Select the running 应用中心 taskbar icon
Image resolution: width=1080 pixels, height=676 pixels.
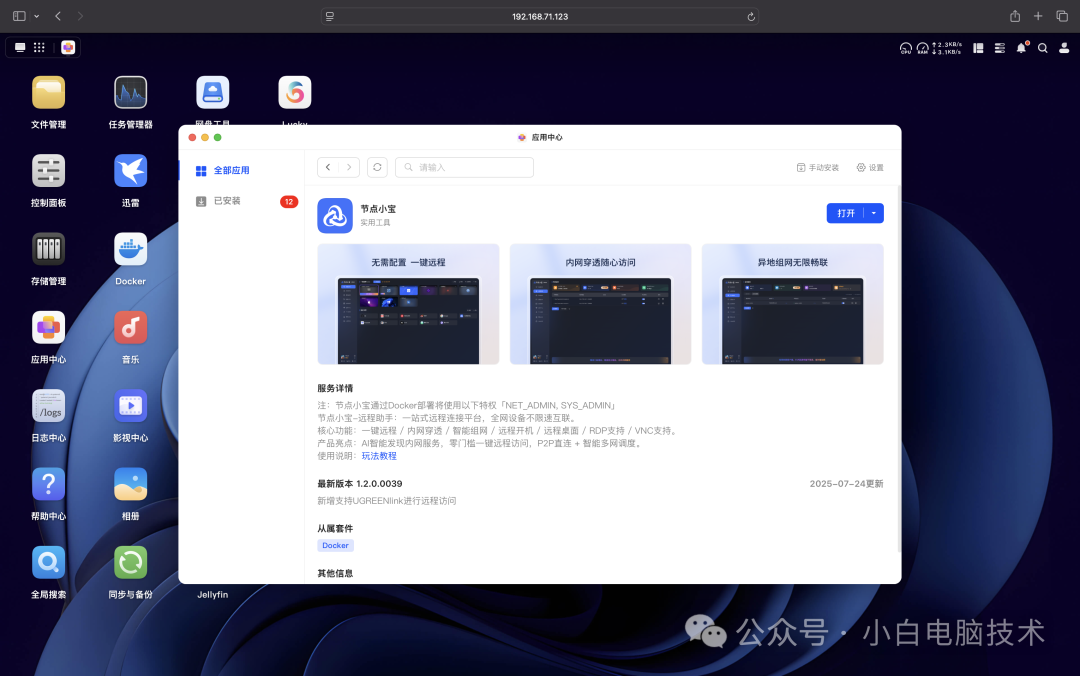tap(68, 48)
